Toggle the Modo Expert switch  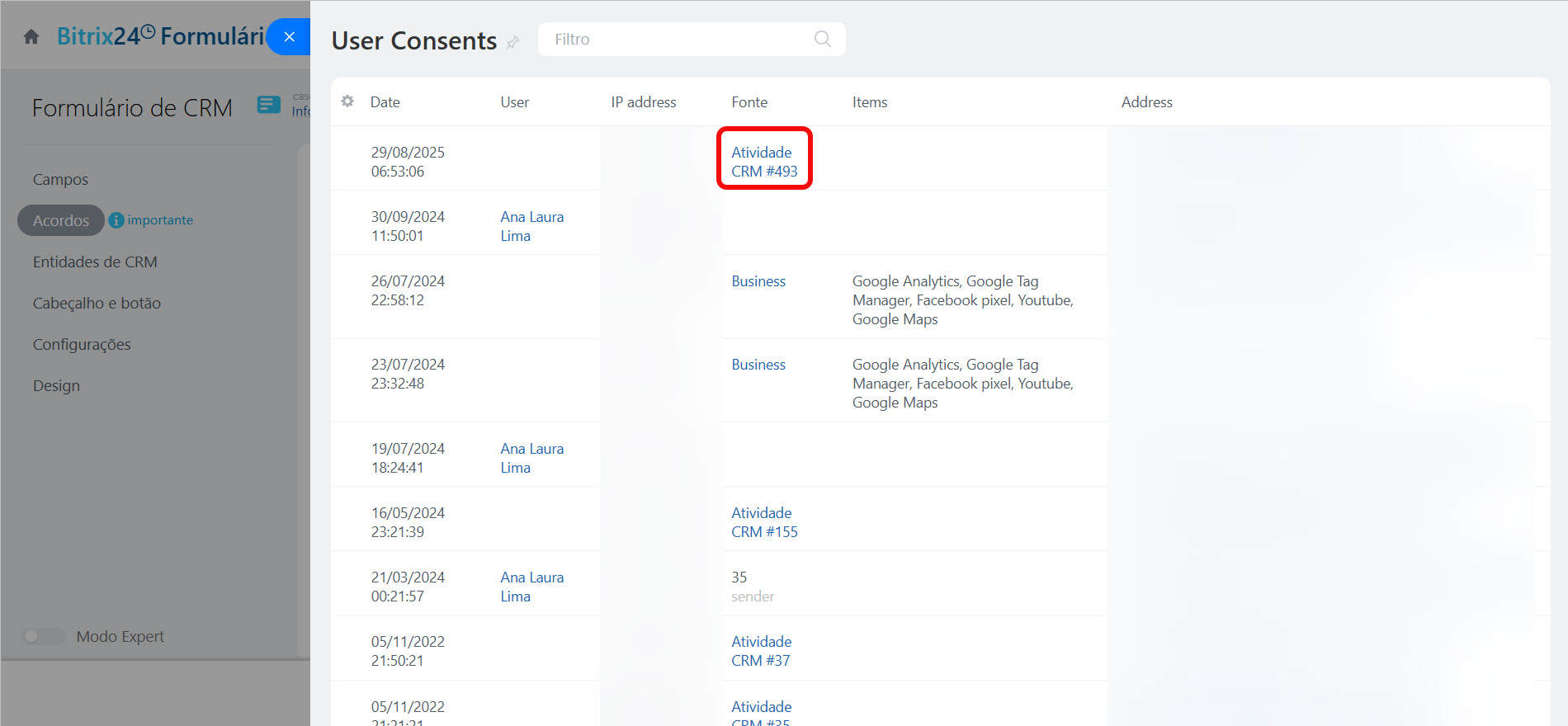point(43,636)
